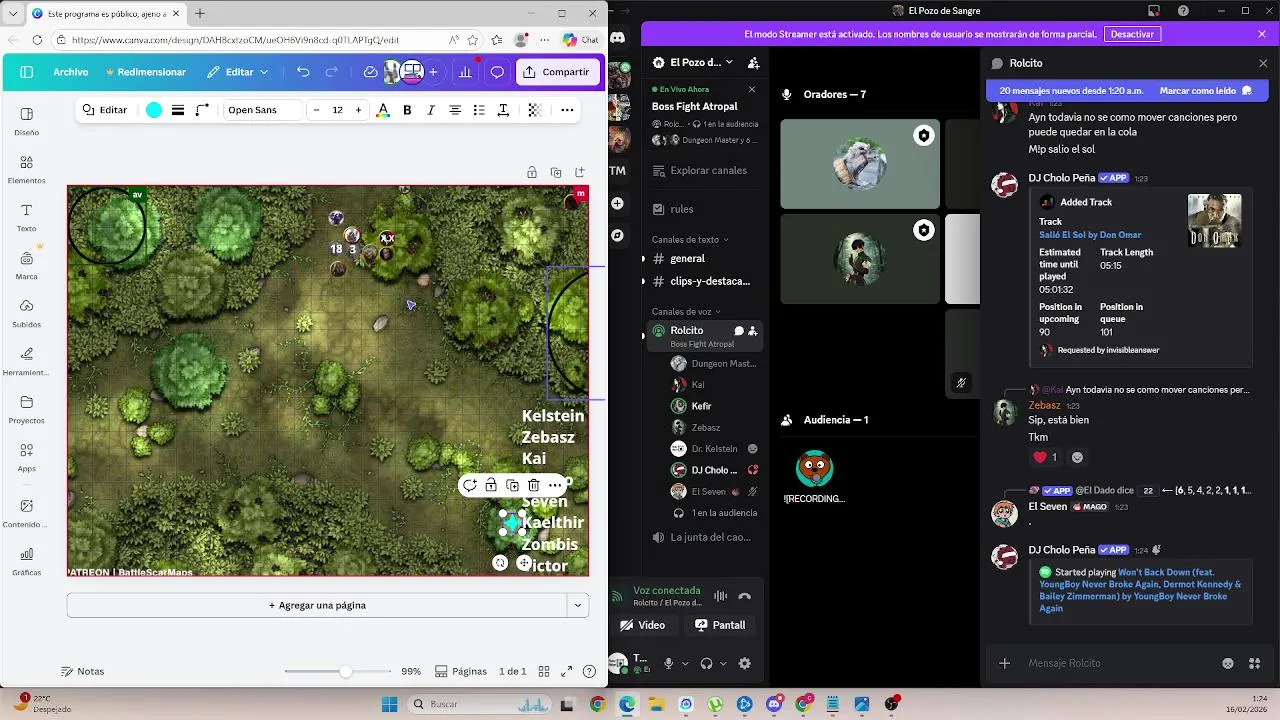The width and height of the screenshot is (1280, 720).
Task: Toggle Discord noise suppression waveform icon
Action: point(720,596)
